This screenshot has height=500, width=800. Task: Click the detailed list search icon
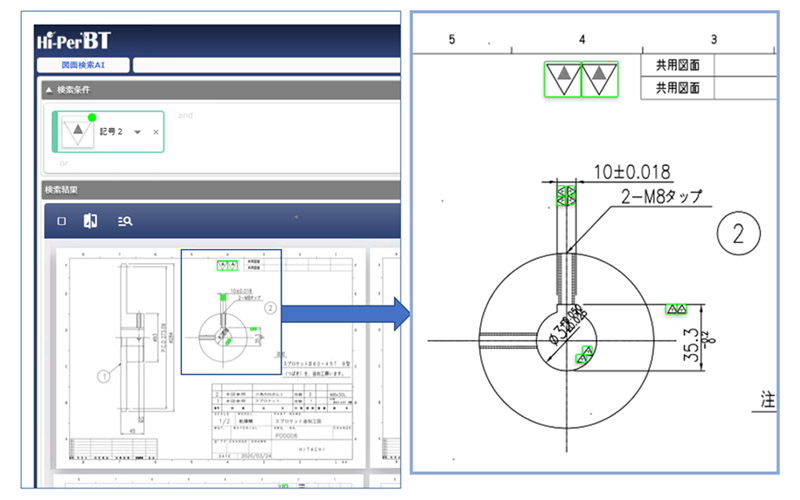coord(124,222)
